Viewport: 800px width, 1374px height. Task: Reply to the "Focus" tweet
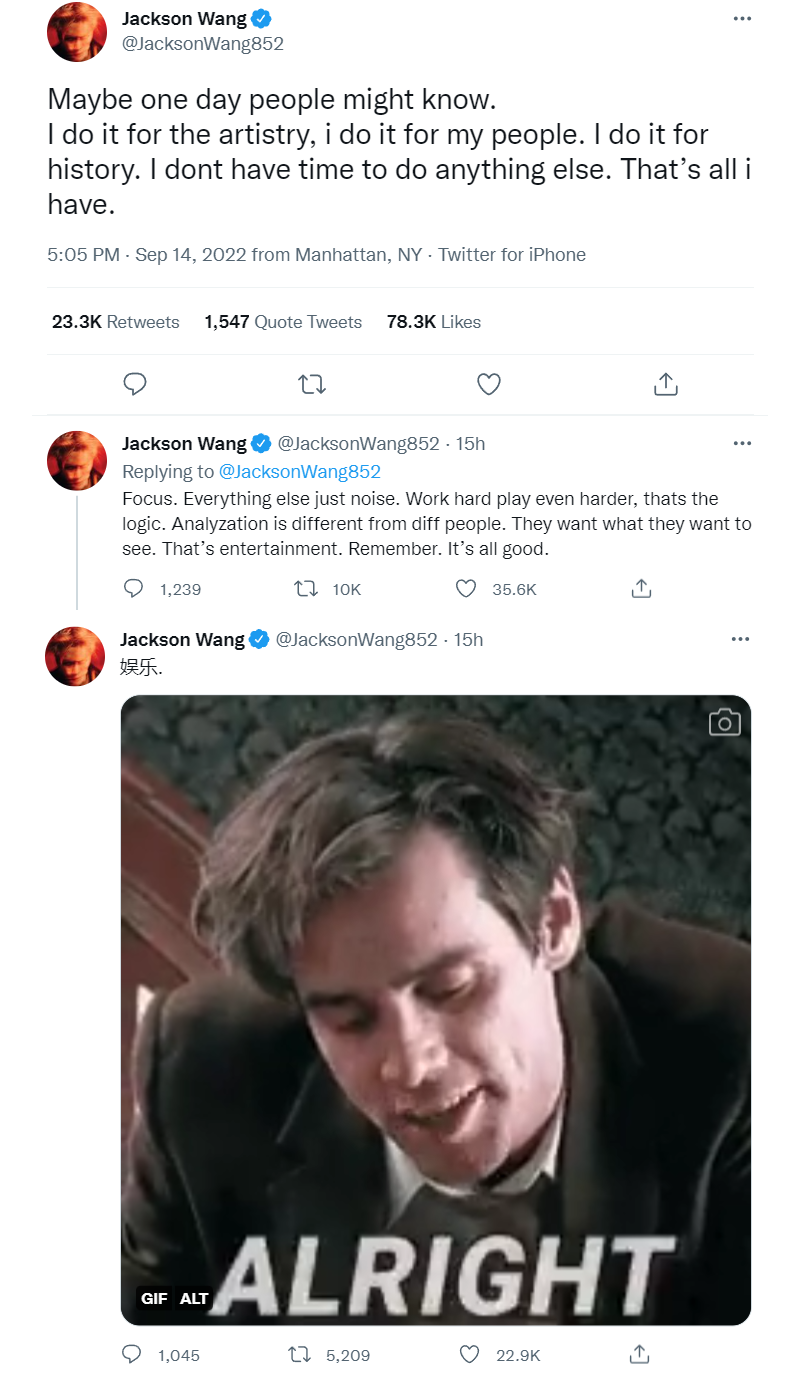134,589
